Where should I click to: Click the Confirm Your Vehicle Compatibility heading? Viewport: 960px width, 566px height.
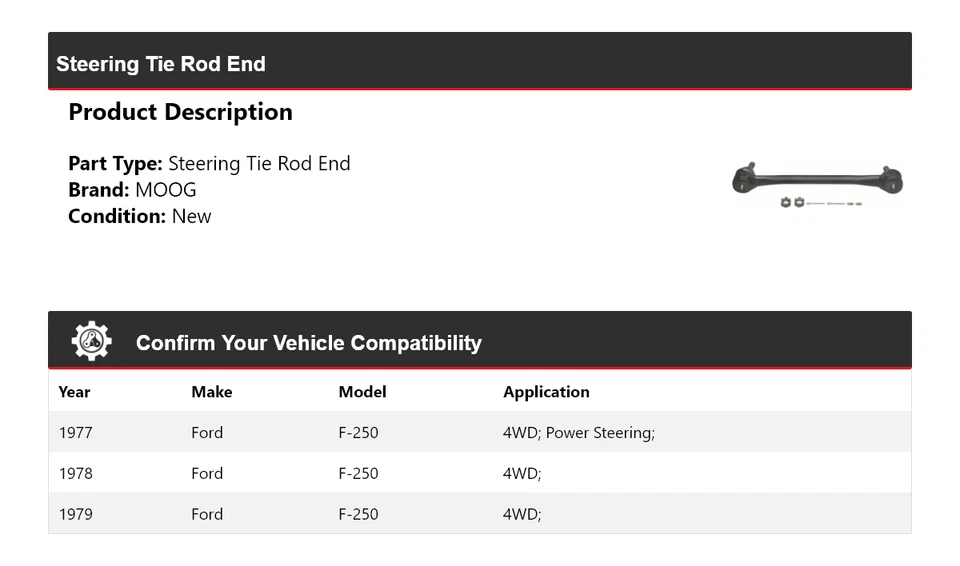coord(308,343)
